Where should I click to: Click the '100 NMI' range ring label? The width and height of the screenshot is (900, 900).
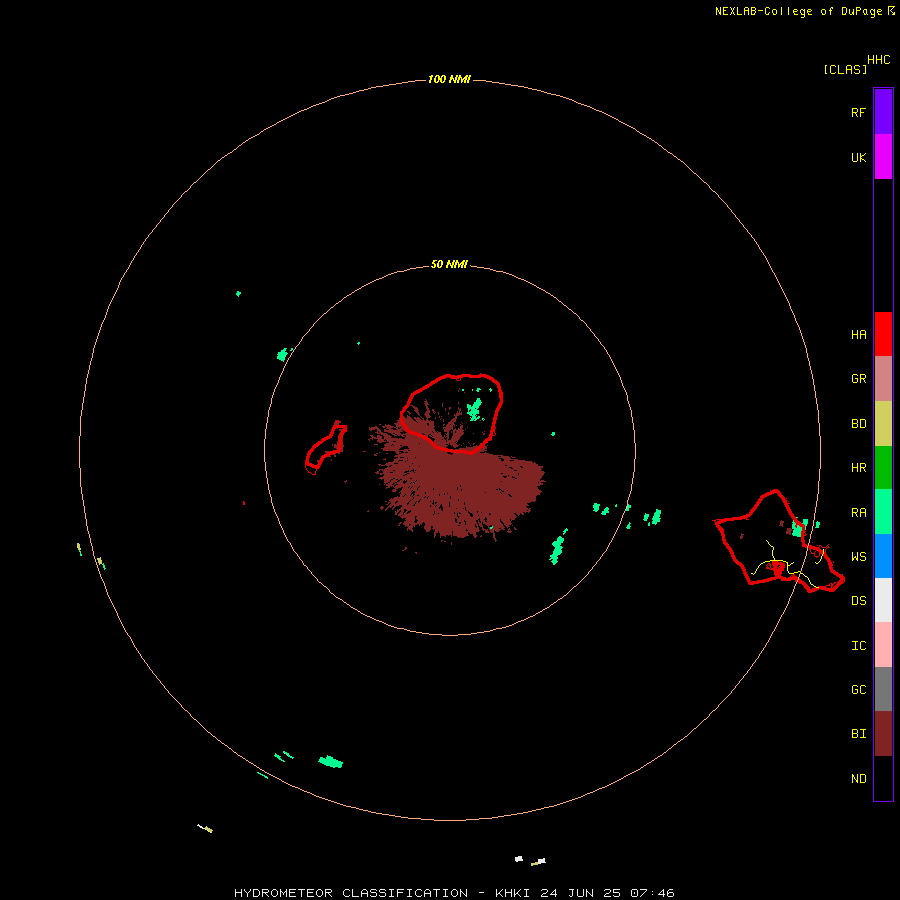point(449,79)
